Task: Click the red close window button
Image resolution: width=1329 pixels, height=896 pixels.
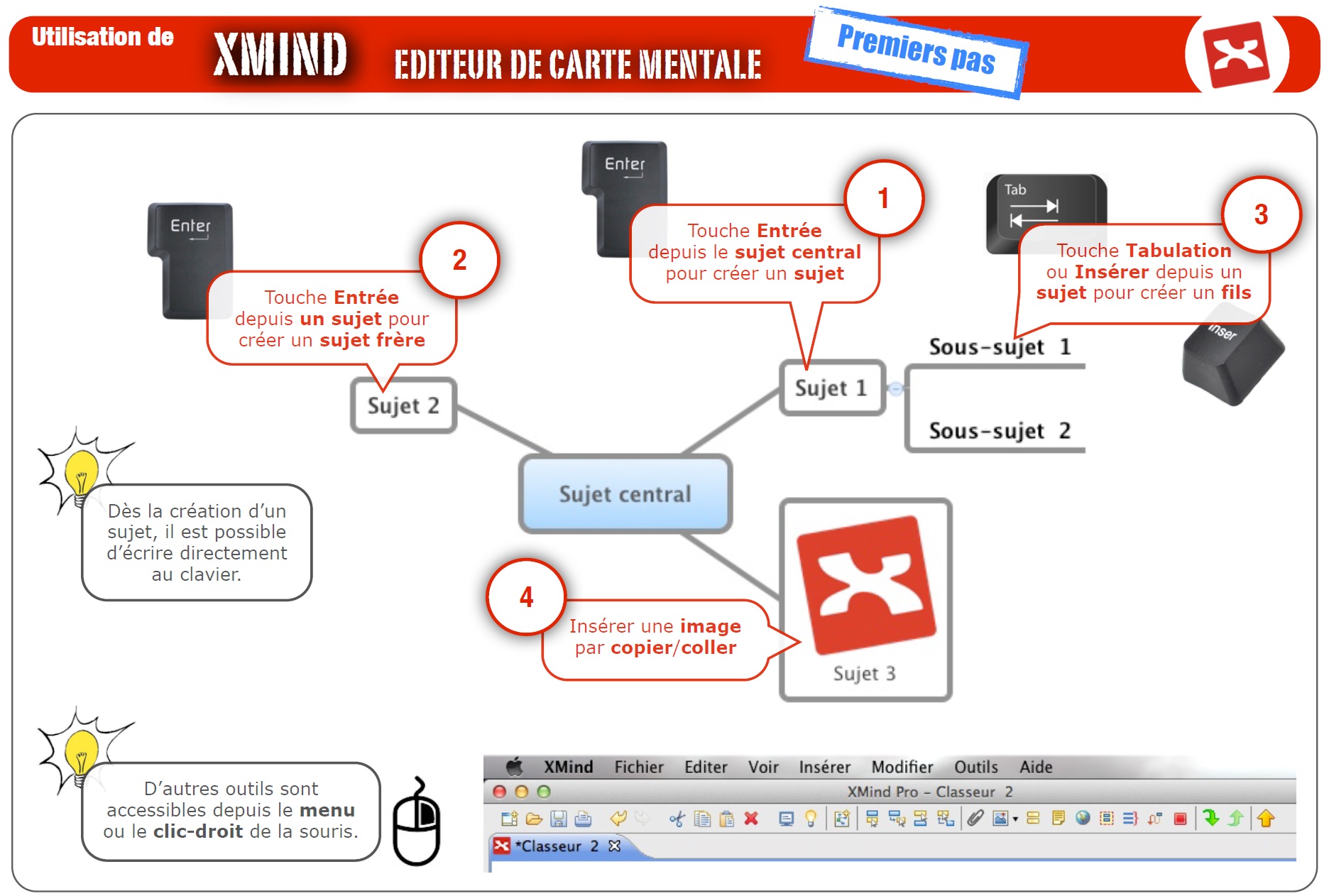Action: [500, 792]
